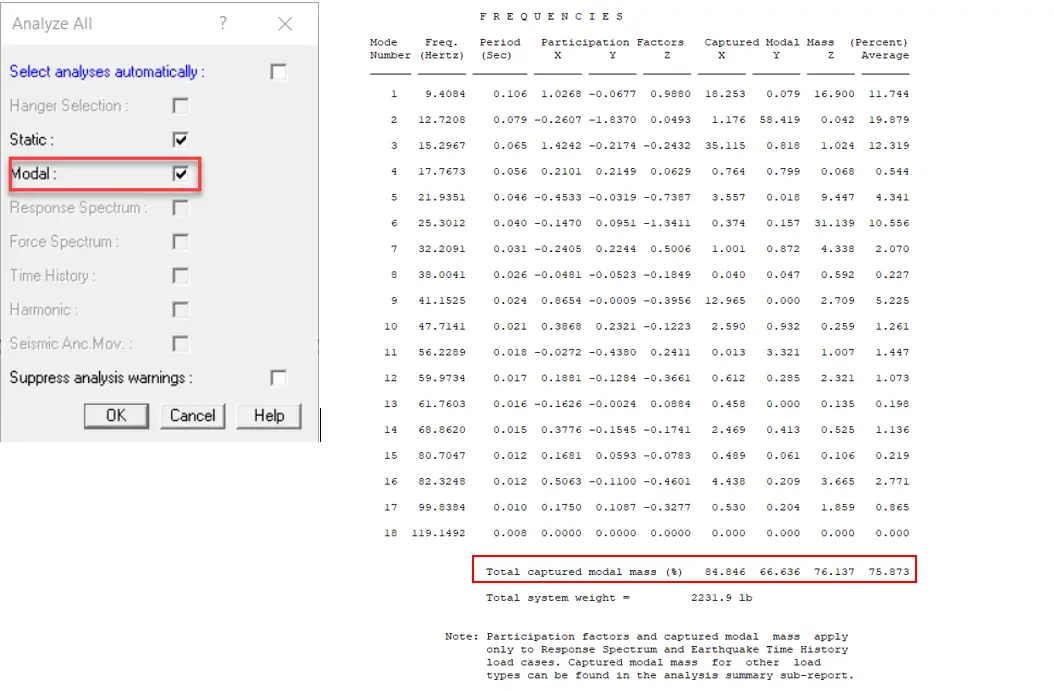Tick the Force Spectrum checkbox
This screenshot has width=1054, height=691.
tap(180, 242)
